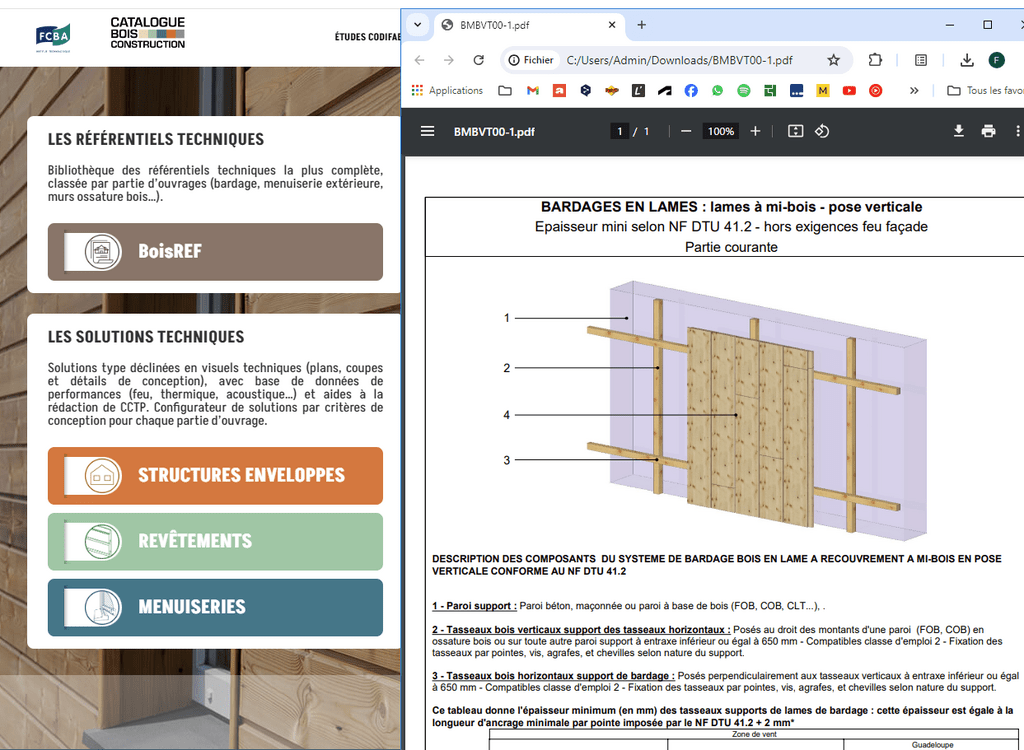The image size is (1024, 750).
Task: Open the bookmark folder next to Applications
Action: pos(505,90)
